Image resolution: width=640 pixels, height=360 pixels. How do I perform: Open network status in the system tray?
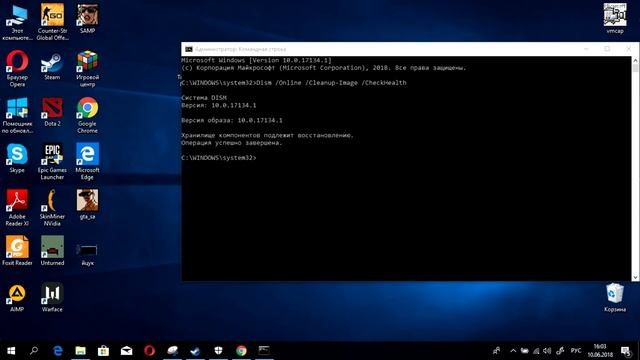pyautogui.click(x=536, y=351)
